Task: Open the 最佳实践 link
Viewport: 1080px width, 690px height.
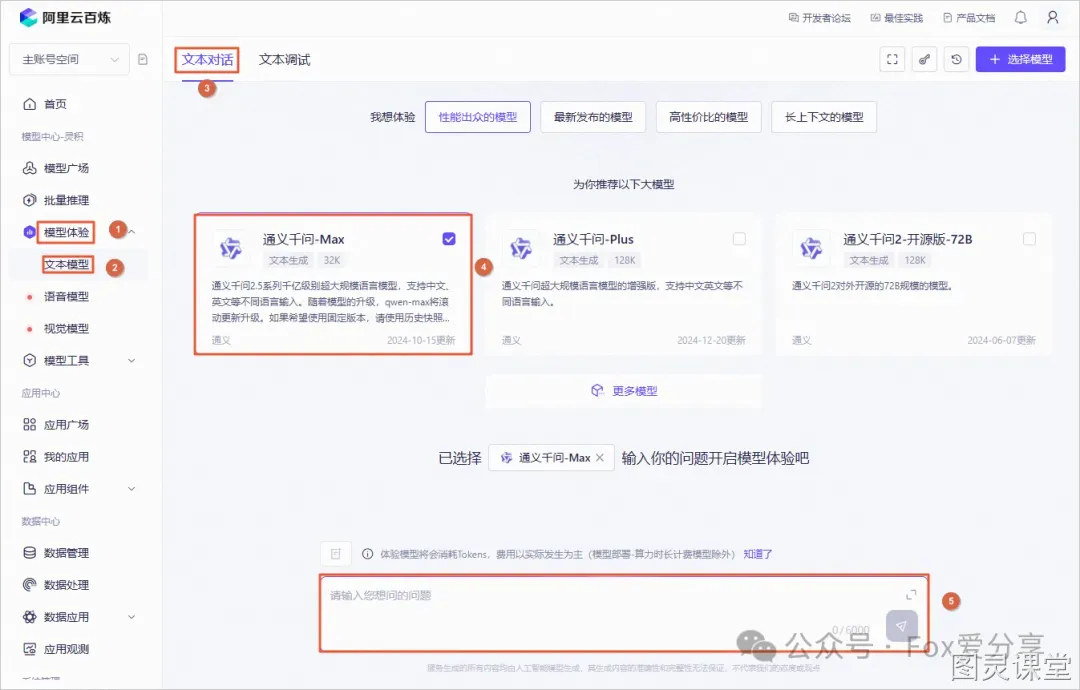Action: (897, 18)
